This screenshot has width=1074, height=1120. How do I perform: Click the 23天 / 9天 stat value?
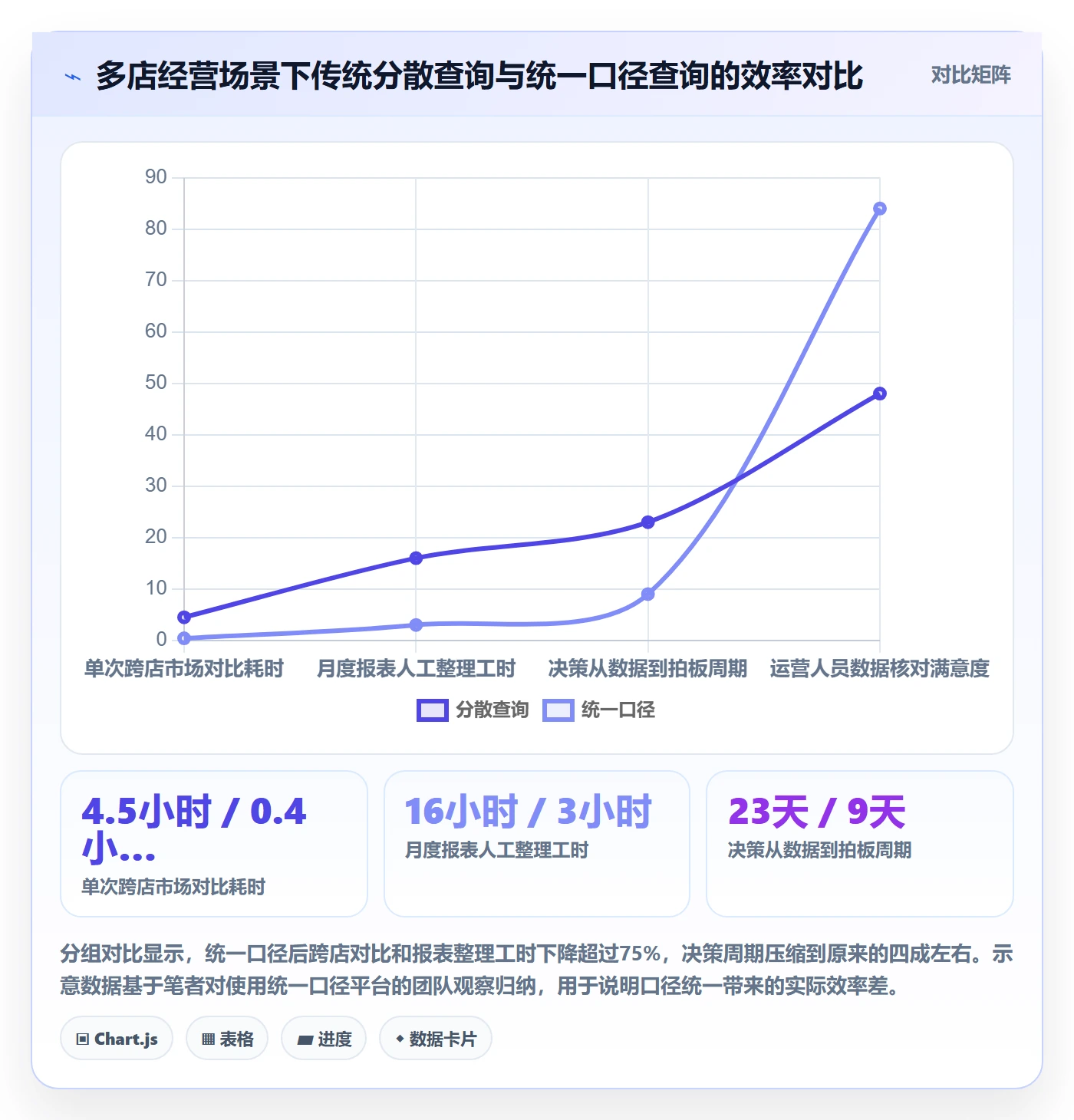tap(817, 812)
